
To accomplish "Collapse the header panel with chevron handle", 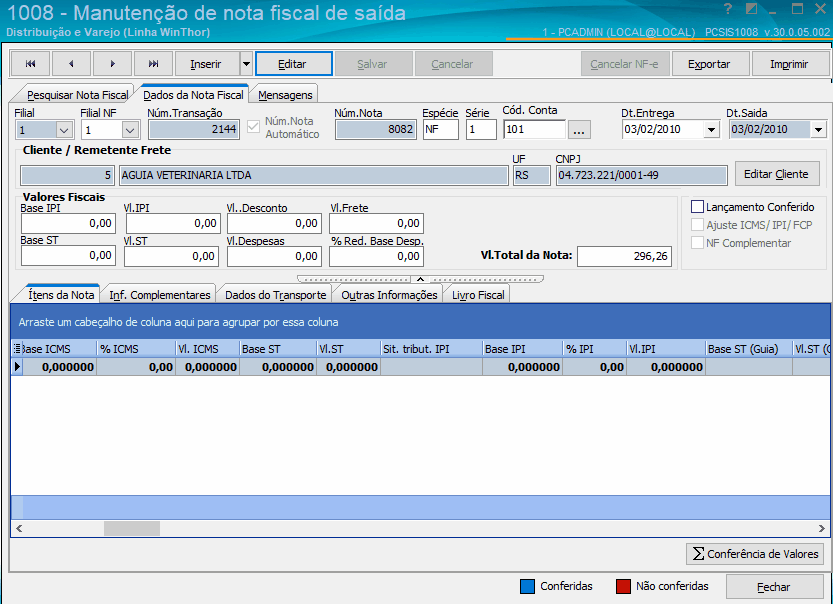I will pos(420,279).
